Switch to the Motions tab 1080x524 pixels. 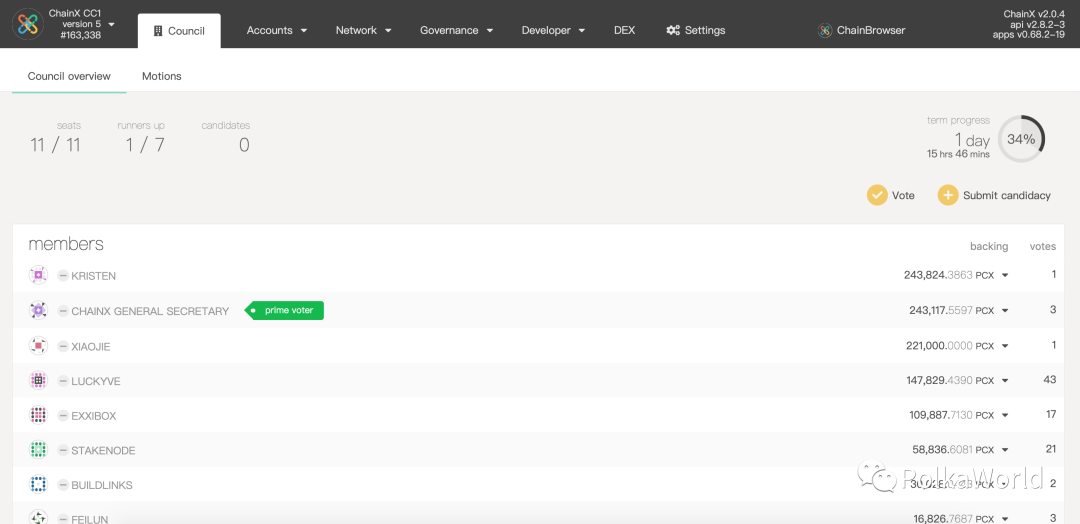click(161, 76)
